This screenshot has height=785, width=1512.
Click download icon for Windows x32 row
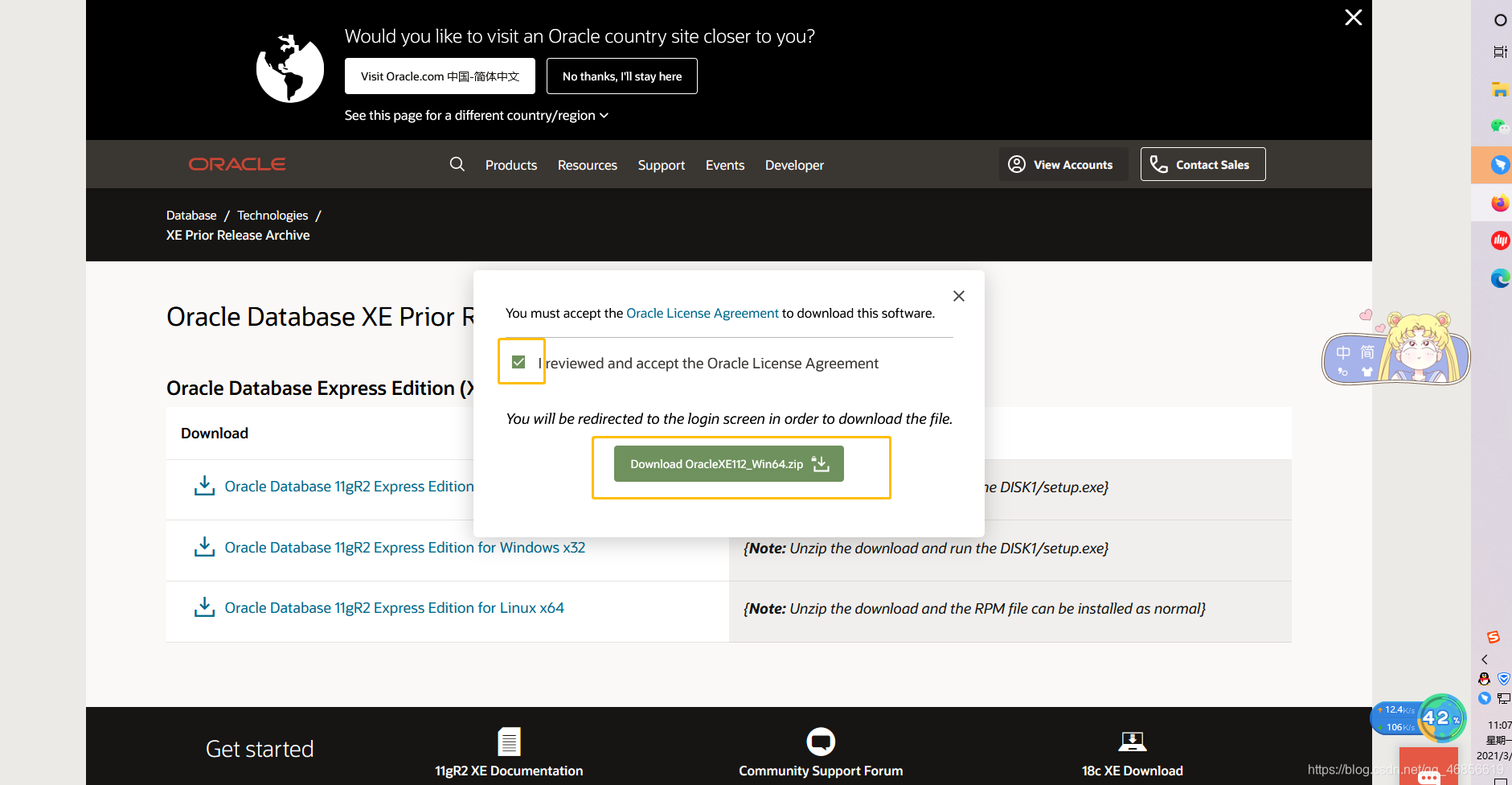click(x=204, y=547)
